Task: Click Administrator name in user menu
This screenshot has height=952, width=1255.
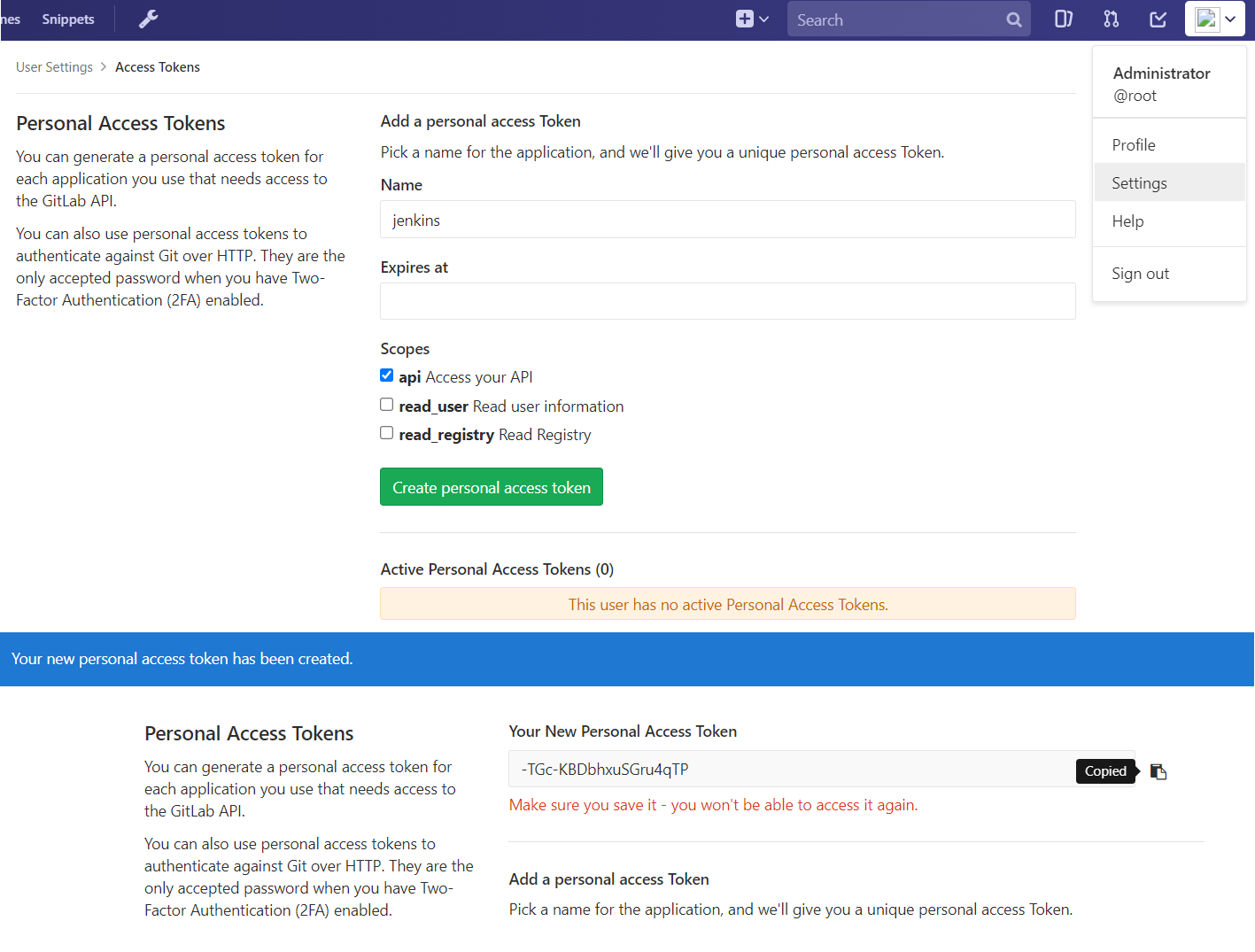Action: (1161, 74)
